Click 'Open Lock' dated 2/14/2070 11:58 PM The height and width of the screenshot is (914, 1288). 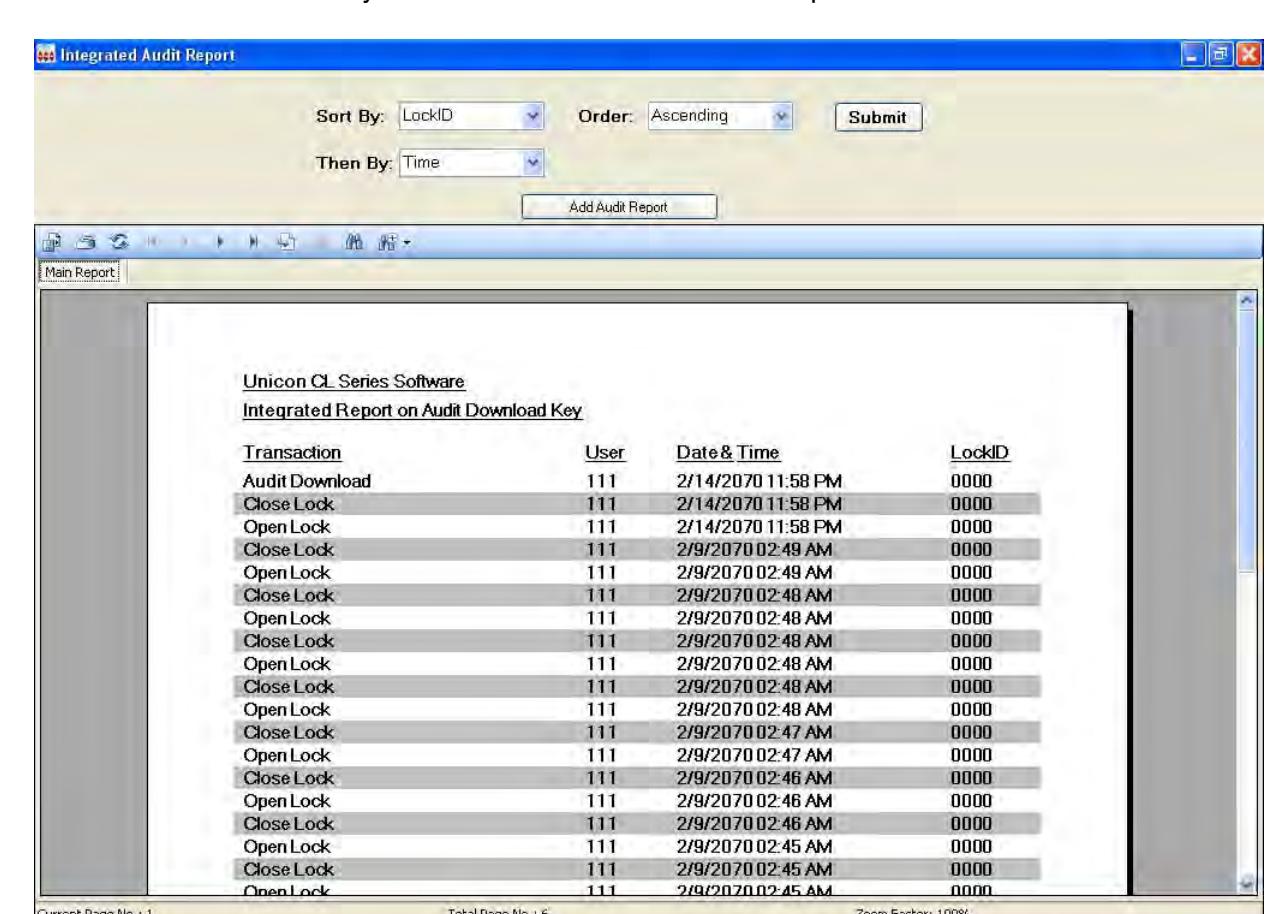[287, 527]
